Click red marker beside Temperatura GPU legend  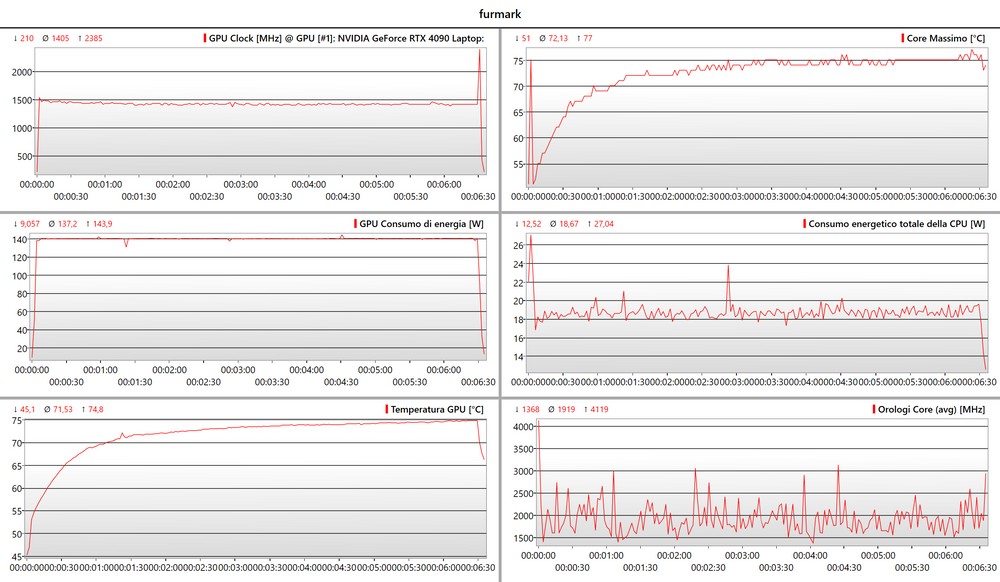pyautogui.click(x=386, y=410)
